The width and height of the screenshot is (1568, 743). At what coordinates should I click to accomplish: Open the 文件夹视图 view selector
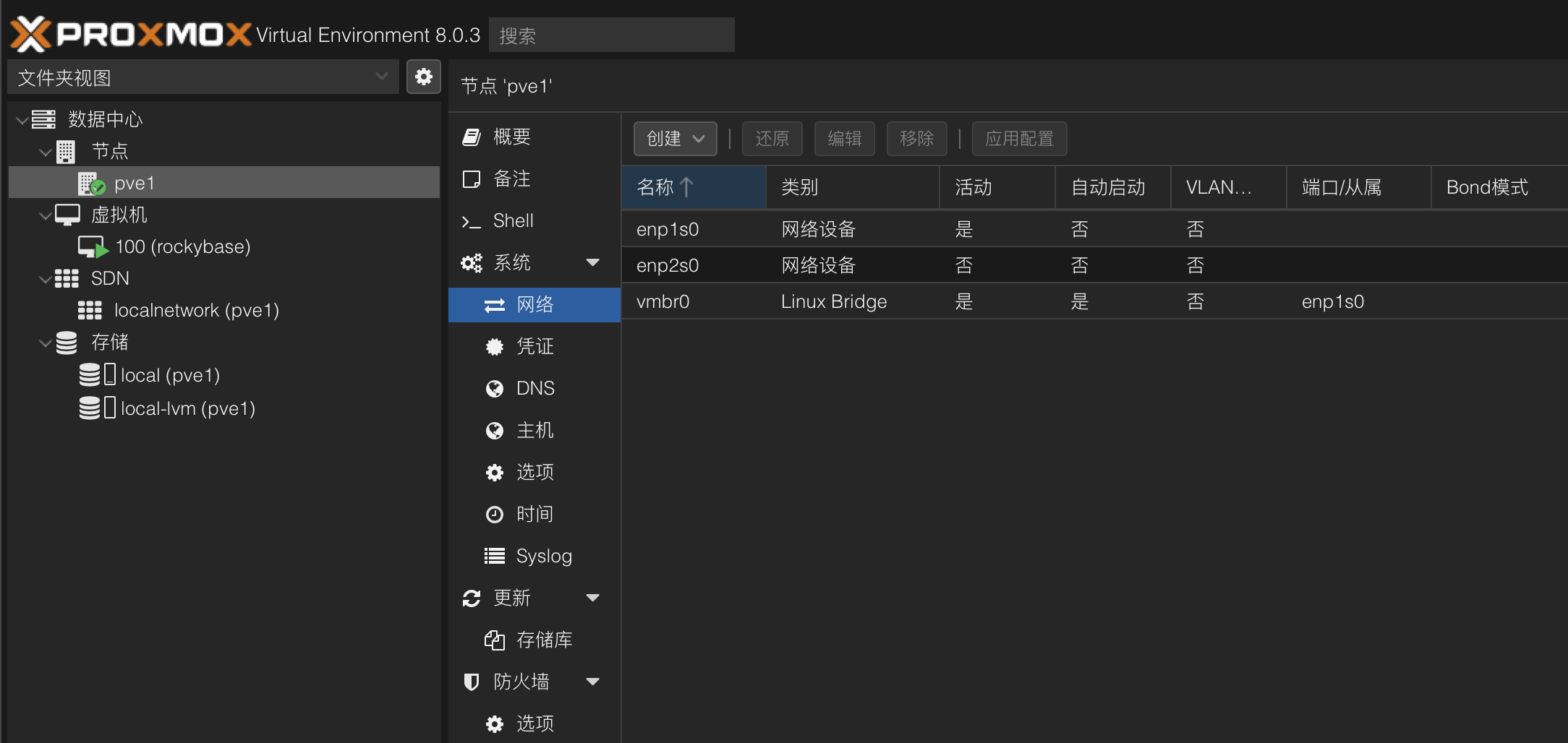pyautogui.click(x=203, y=77)
